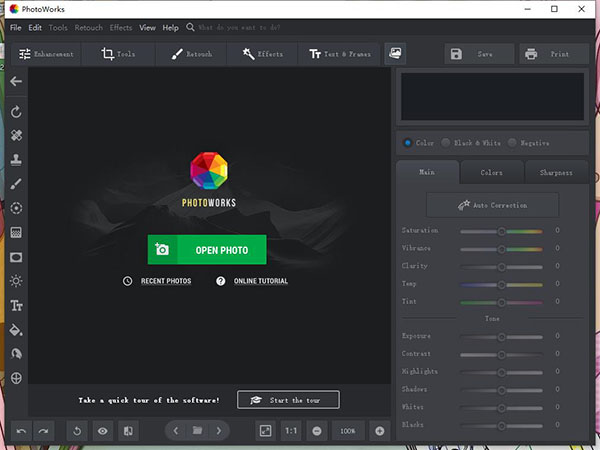Select the vignette tool in sidebar
Screen dimensions: 600x450
click(x=16, y=257)
